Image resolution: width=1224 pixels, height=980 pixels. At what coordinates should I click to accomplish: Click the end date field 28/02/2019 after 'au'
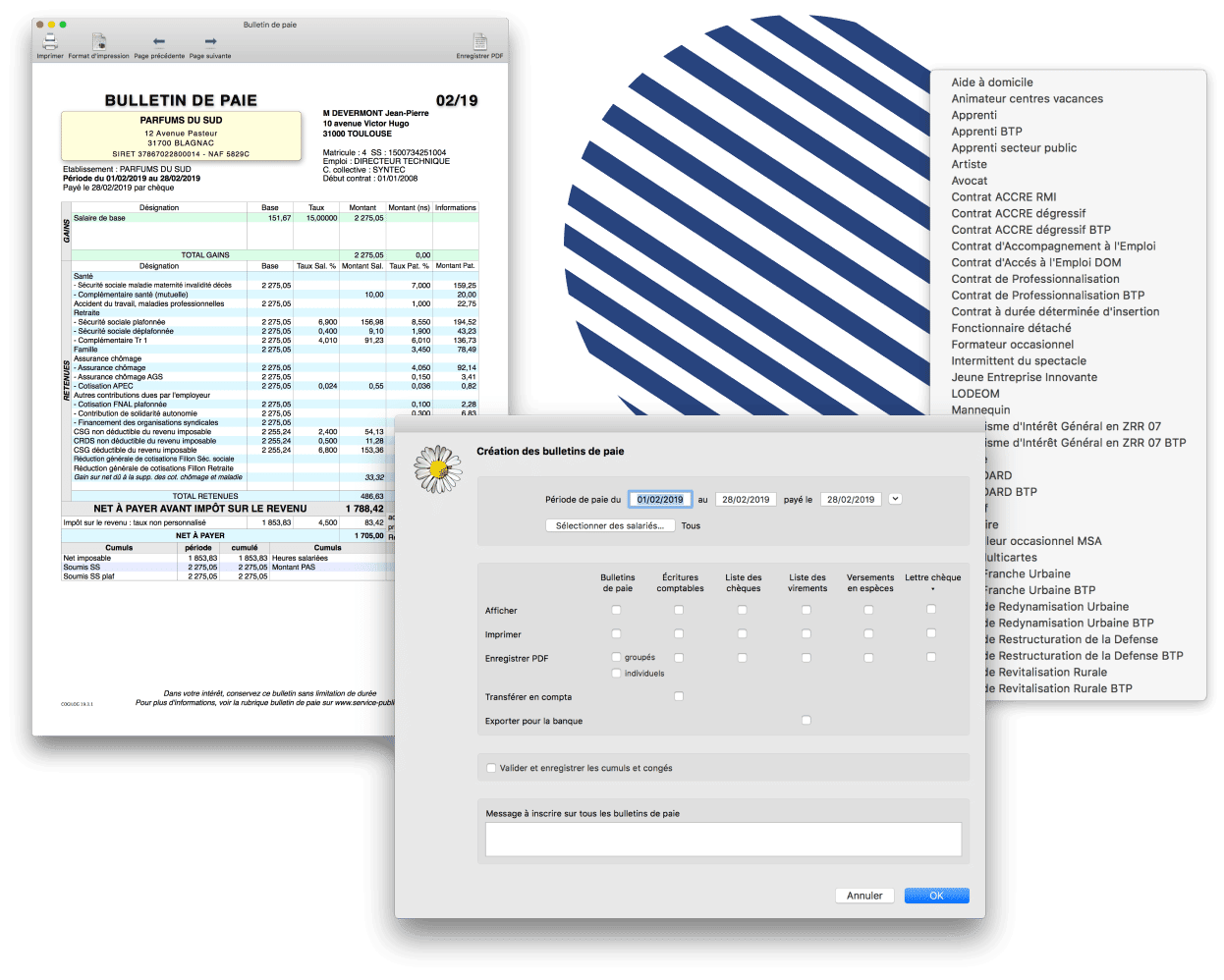(746, 499)
